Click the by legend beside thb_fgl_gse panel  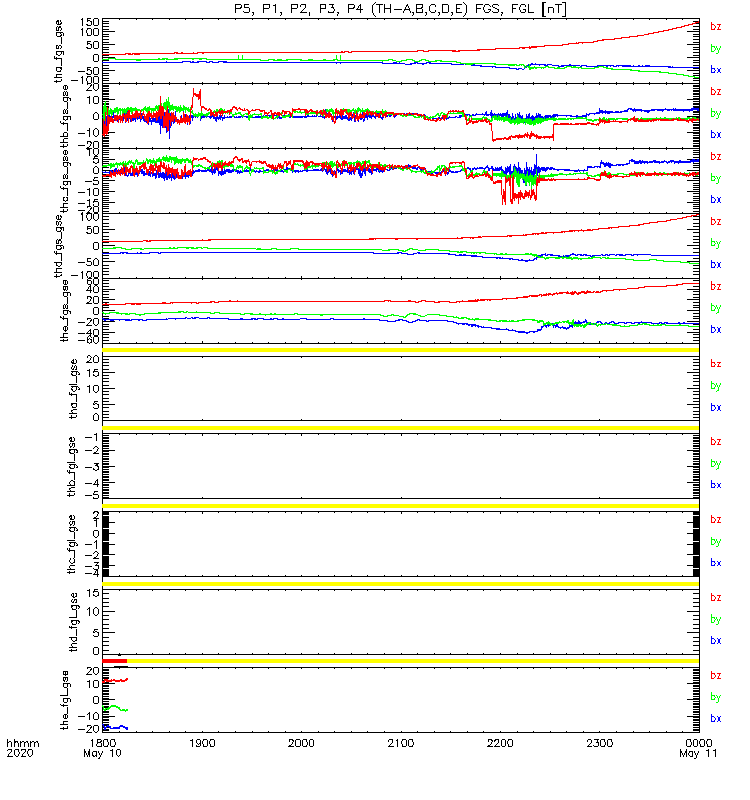(716, 464)
